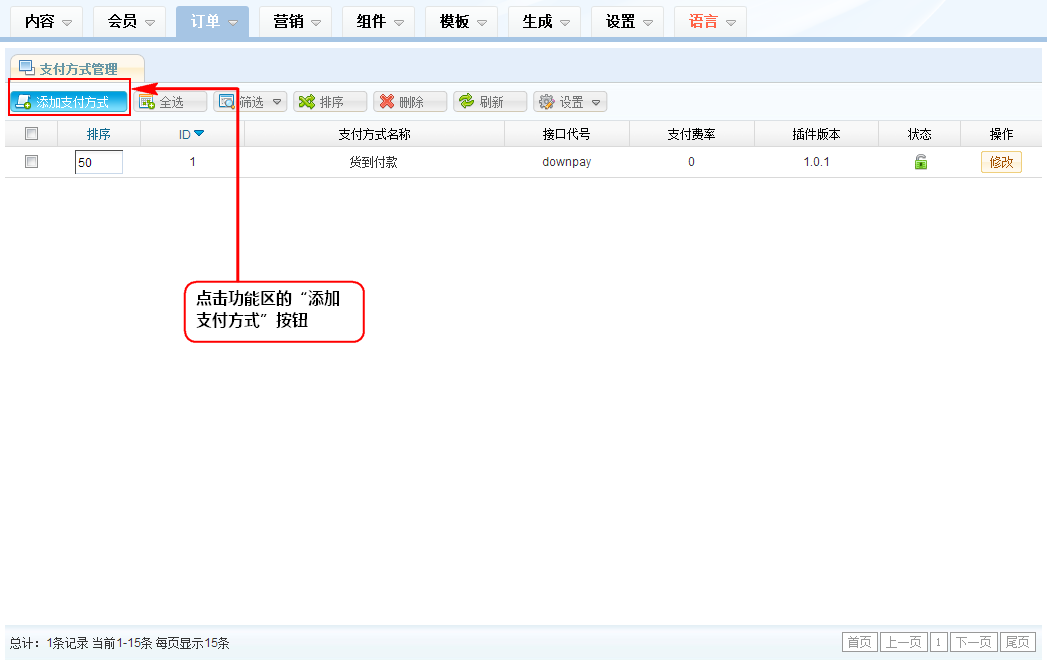Screen dimensions: 1047x662
Task: Click the sort order input field showing 50
Action: click(98, 162)
